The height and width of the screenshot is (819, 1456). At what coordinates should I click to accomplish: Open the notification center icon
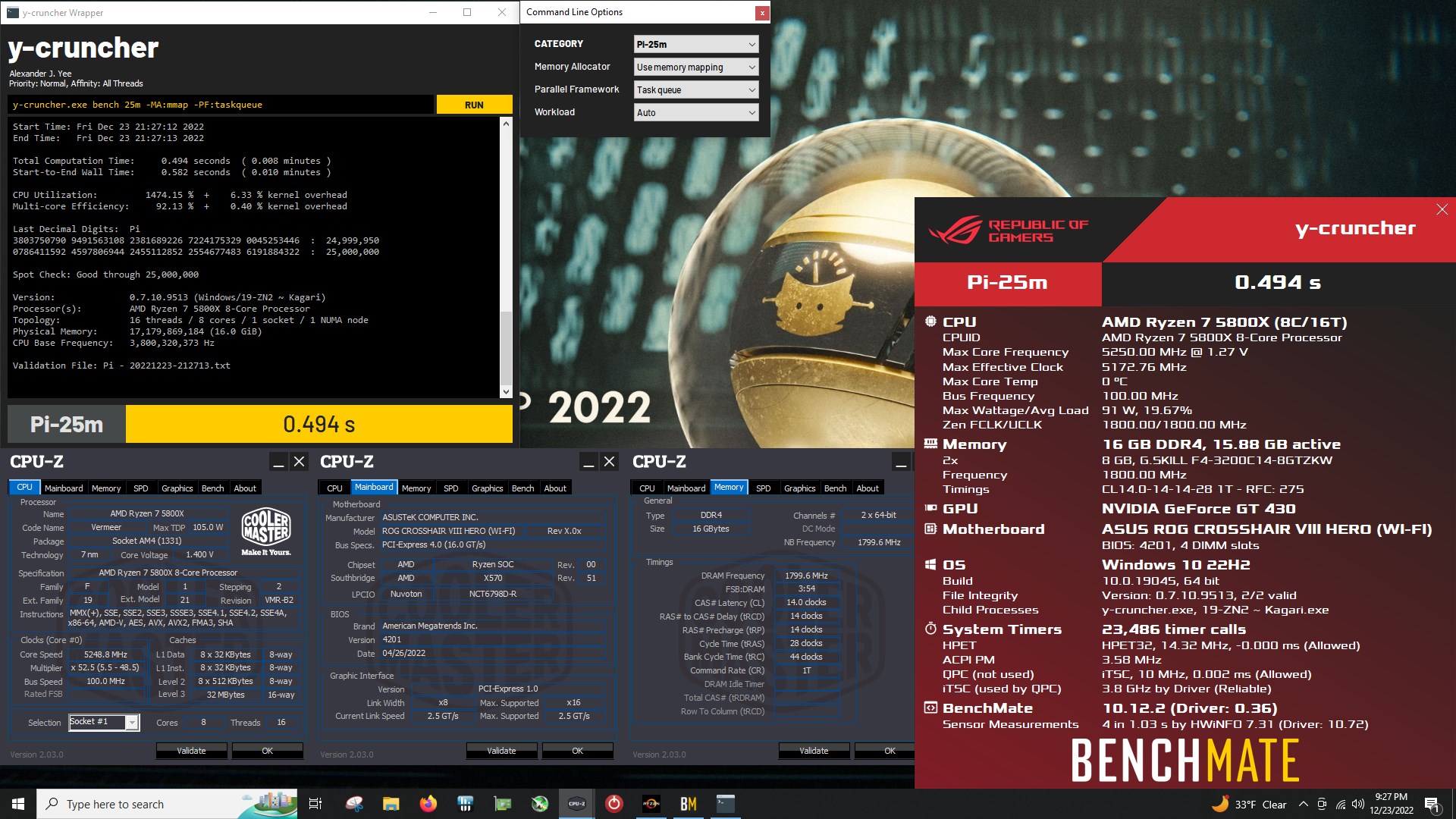[x=1432, y=804]
